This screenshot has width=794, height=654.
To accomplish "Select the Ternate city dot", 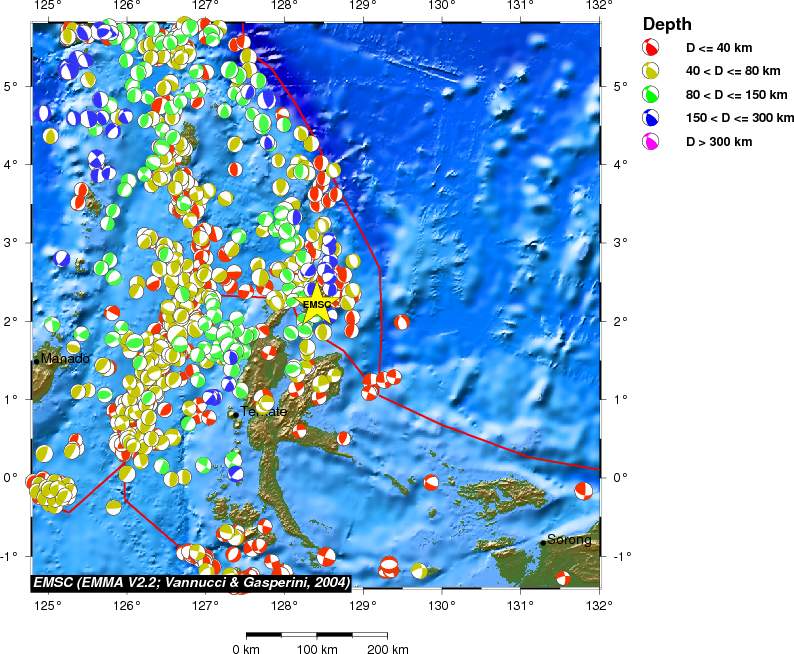I will click(x=235, y=415).
